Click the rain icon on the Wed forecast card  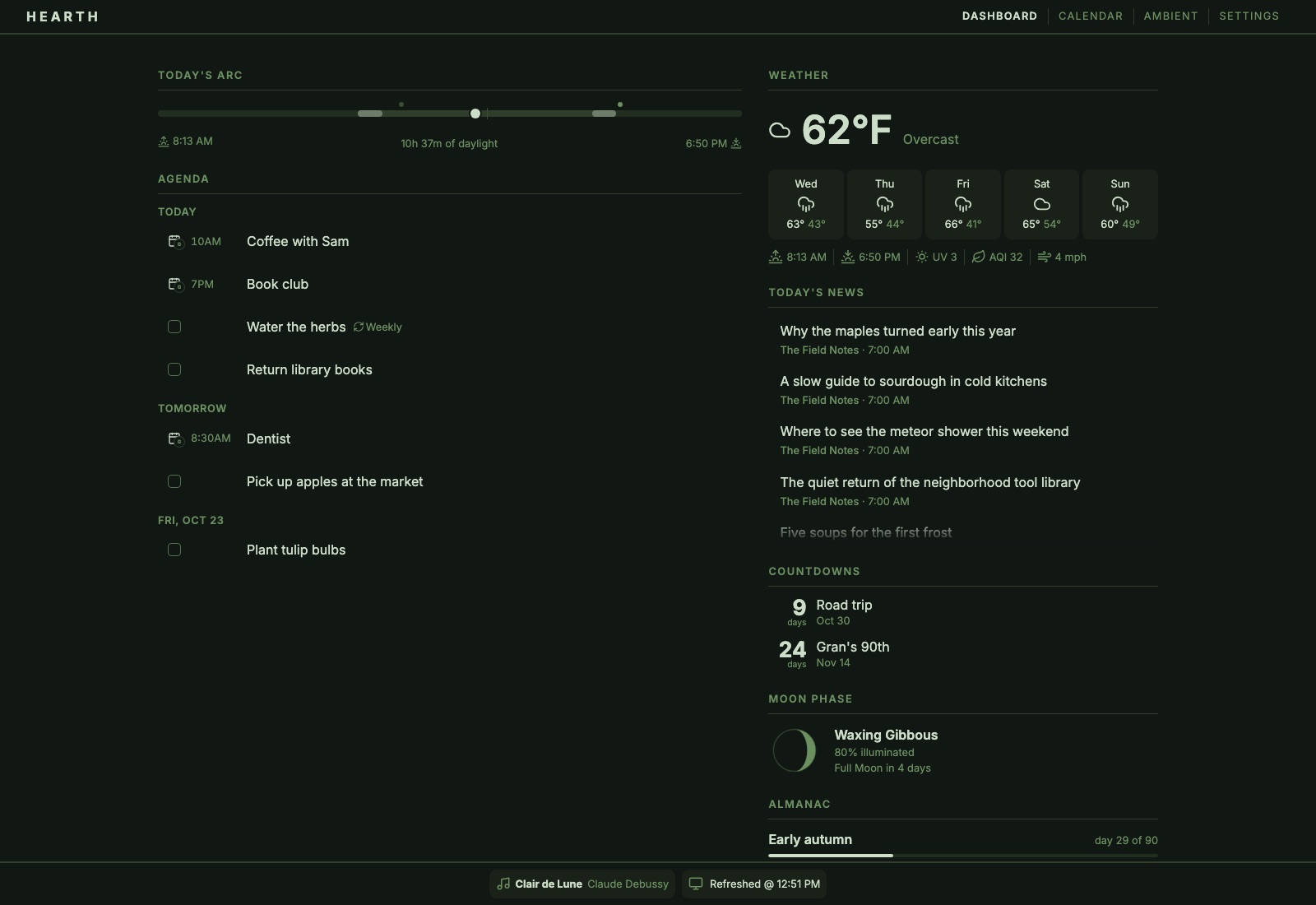[806, 204]
